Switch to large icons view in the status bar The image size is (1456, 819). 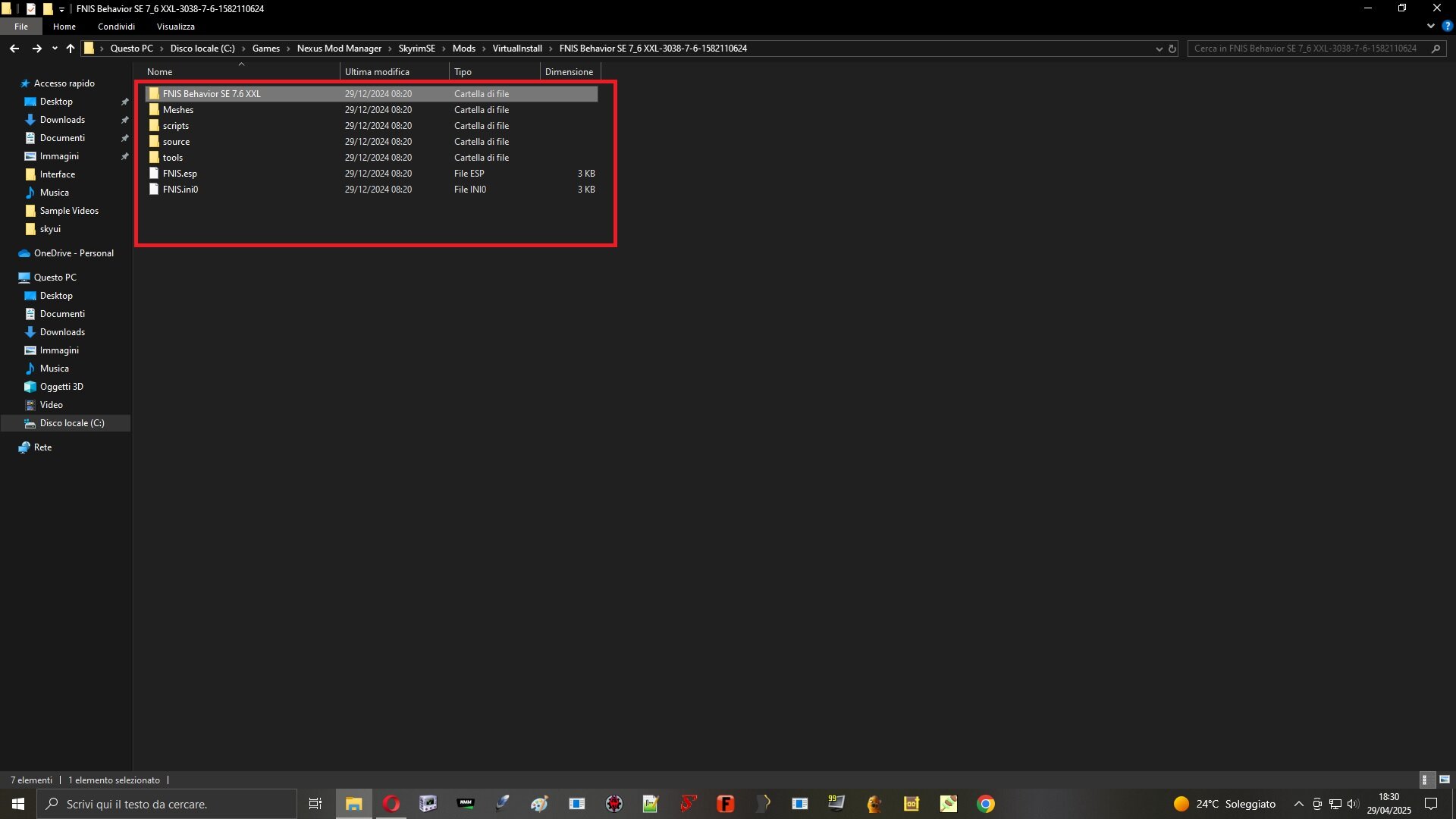(1445, 780)
